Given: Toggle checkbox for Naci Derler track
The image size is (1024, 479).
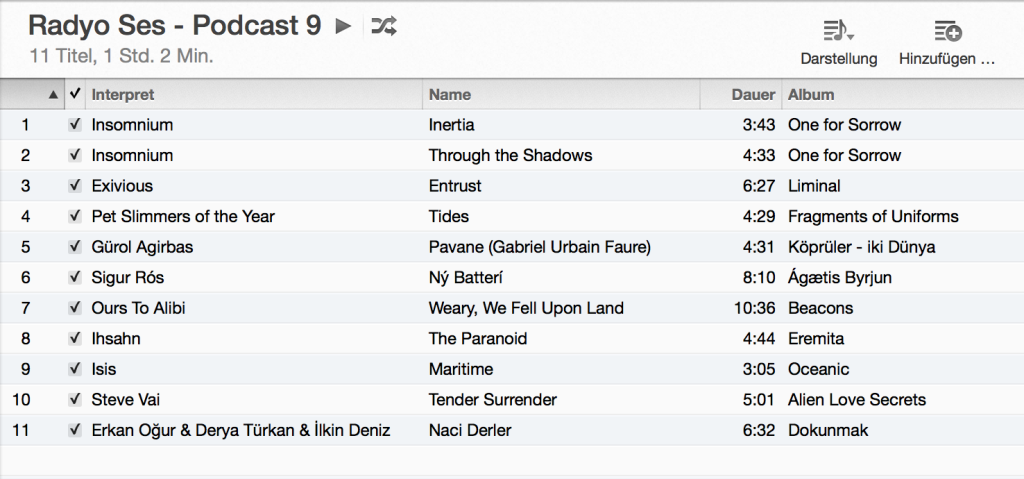Looking at the screenshot, I should 75,429.
